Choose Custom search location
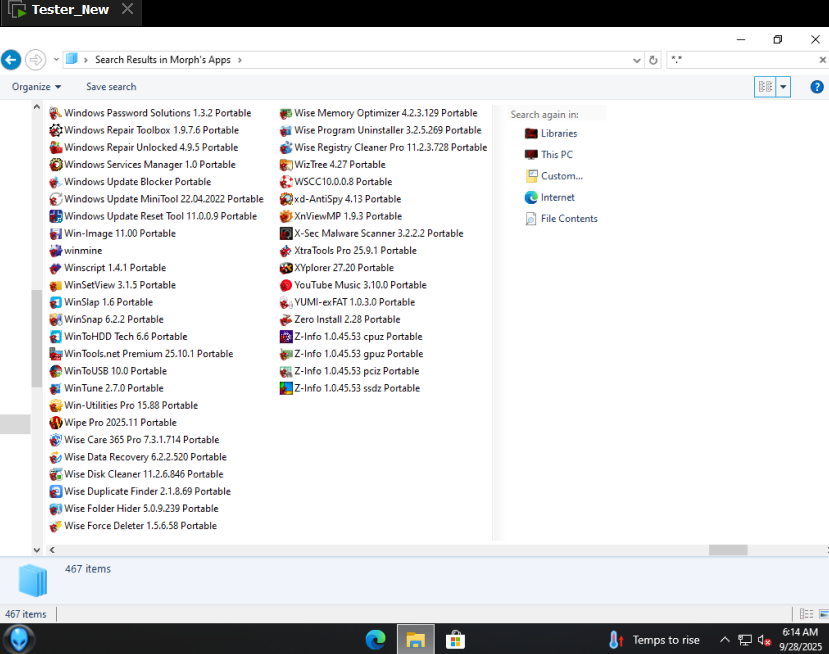Viewport: 829px width, 654px height. 554,176
